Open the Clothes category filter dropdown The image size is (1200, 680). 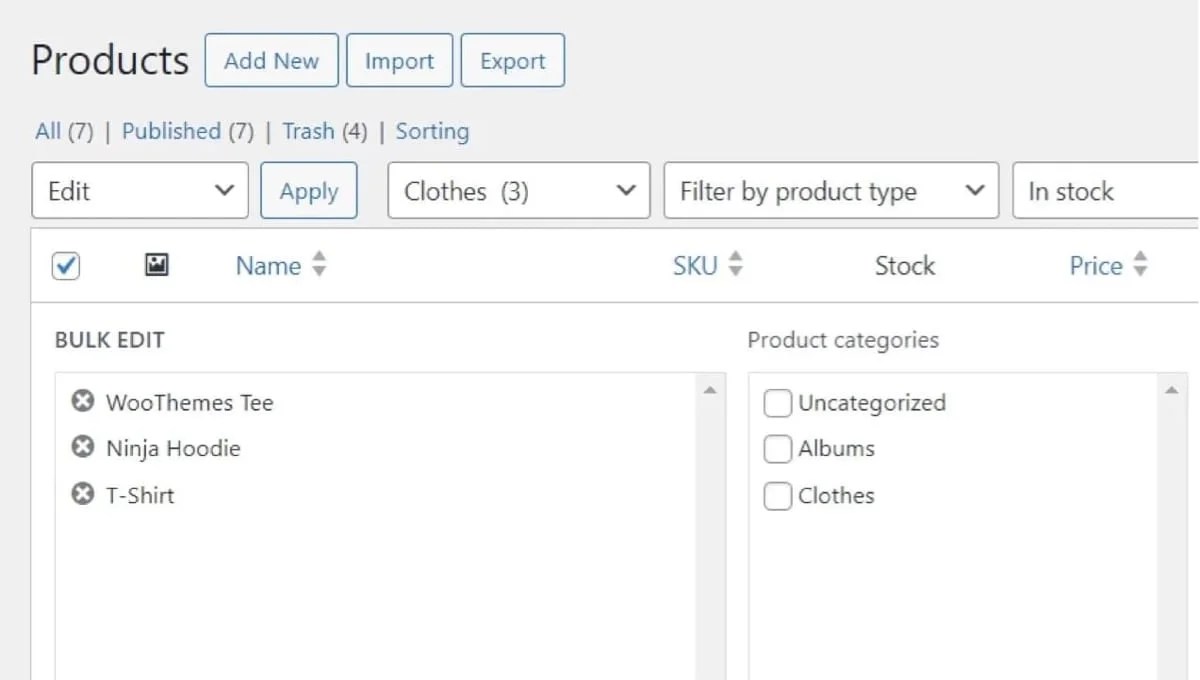point(517,190)
